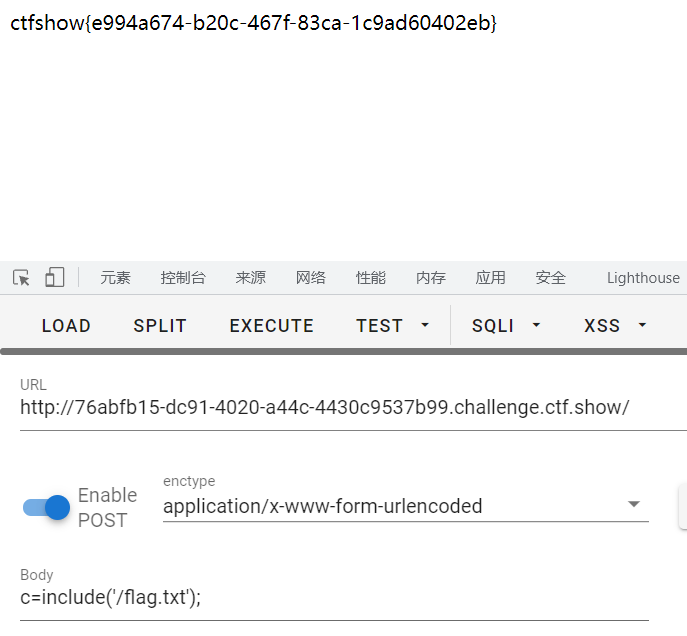Open the 控制台 tab
The image size is (687, 636).
click(183, 278)
